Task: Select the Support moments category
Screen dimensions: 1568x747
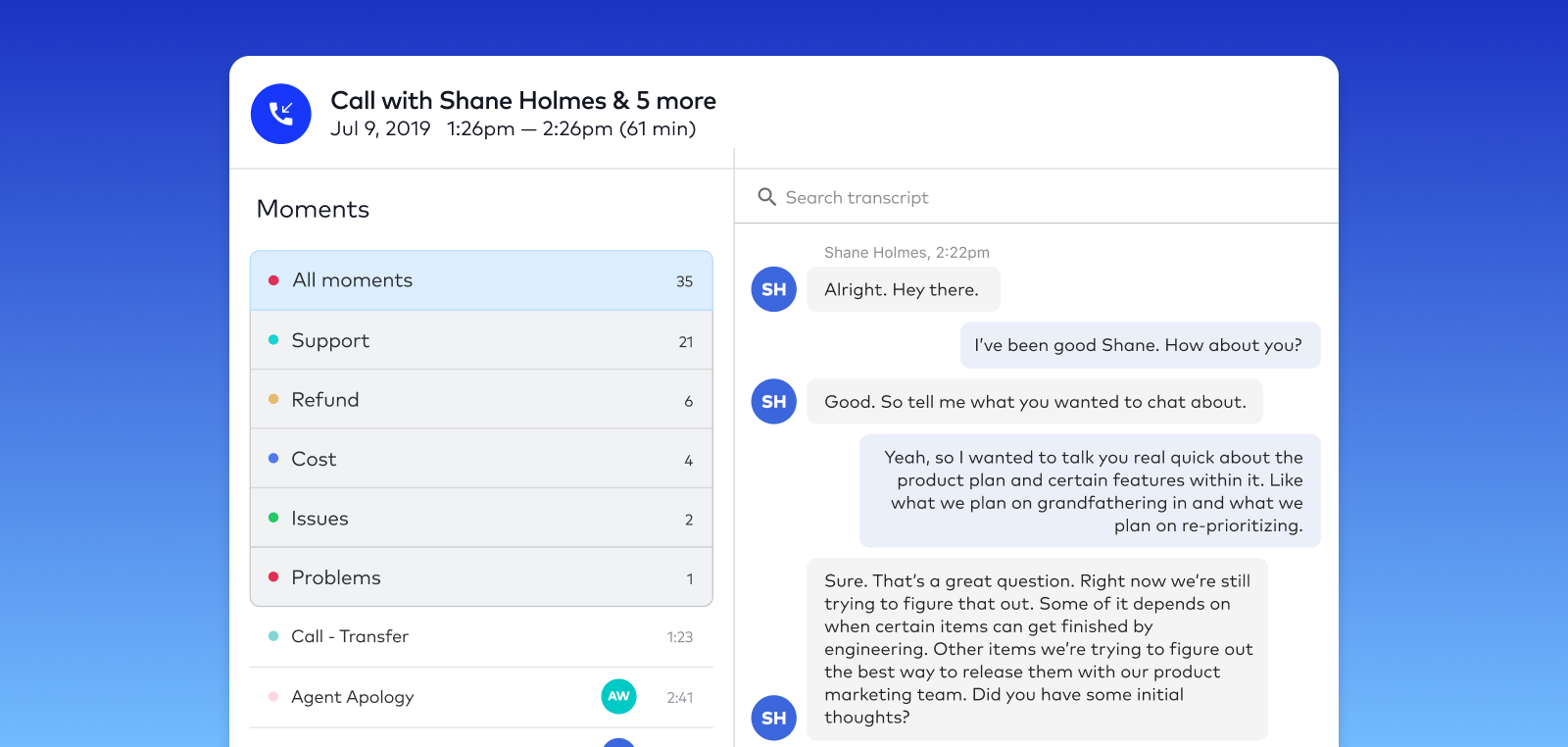Action: (481, 341)
